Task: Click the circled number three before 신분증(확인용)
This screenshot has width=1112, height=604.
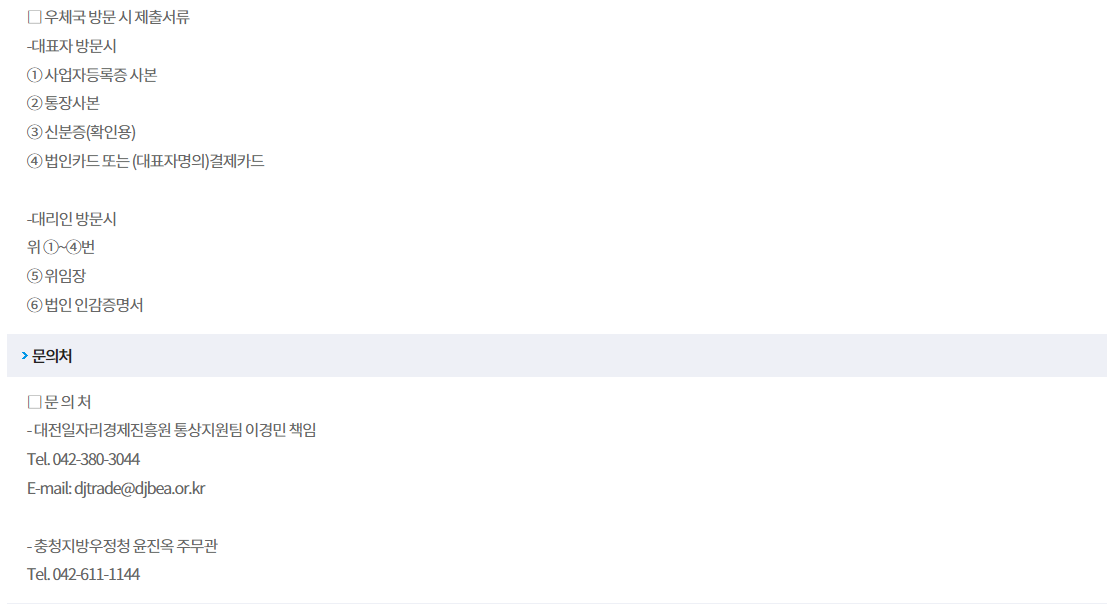Action: click(34, 133)
